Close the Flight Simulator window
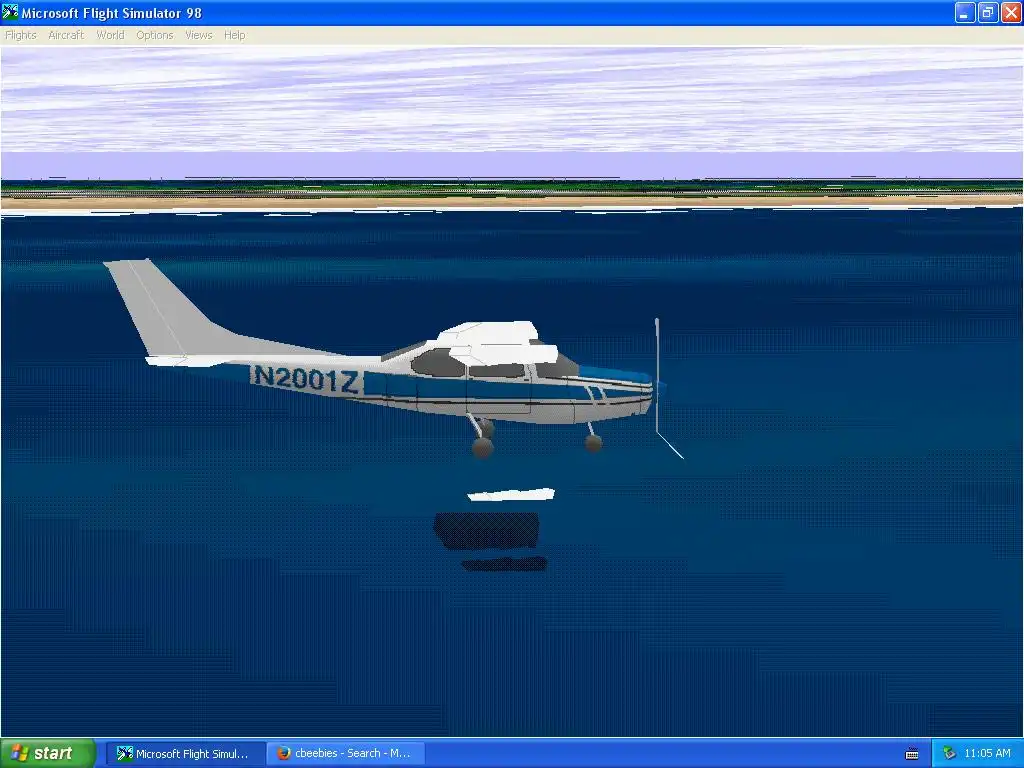This screenshot has height=768, width=1024. (1011, 12)
